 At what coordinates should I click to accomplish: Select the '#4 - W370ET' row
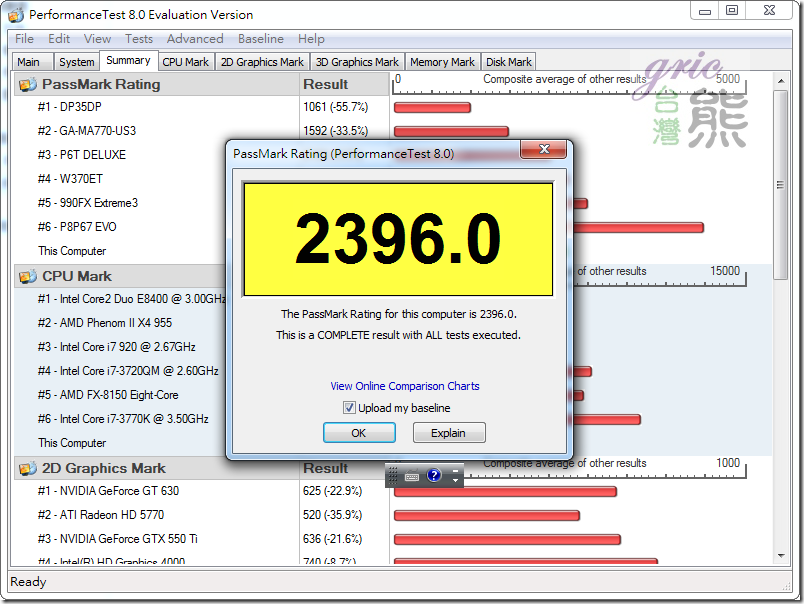tap(70, 179)
